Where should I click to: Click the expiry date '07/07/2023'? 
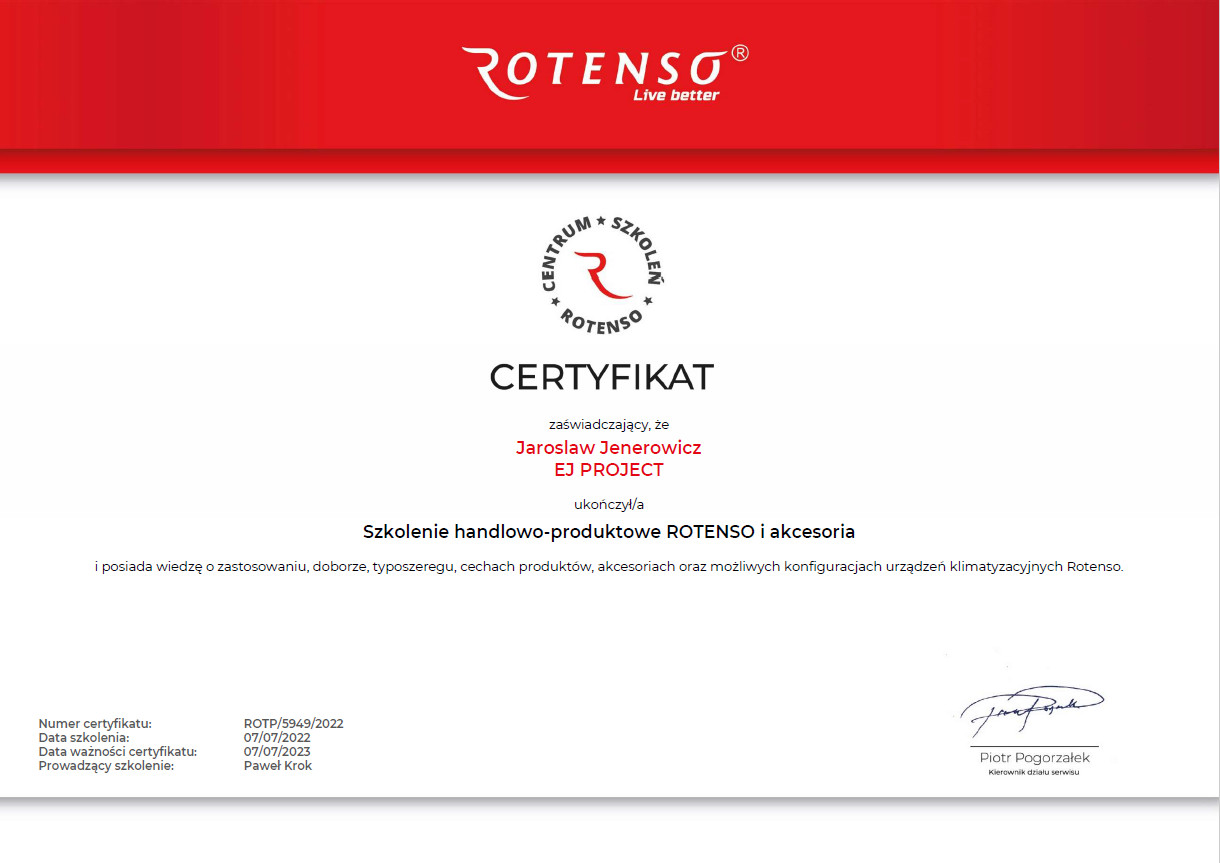(x=277, y=751)
